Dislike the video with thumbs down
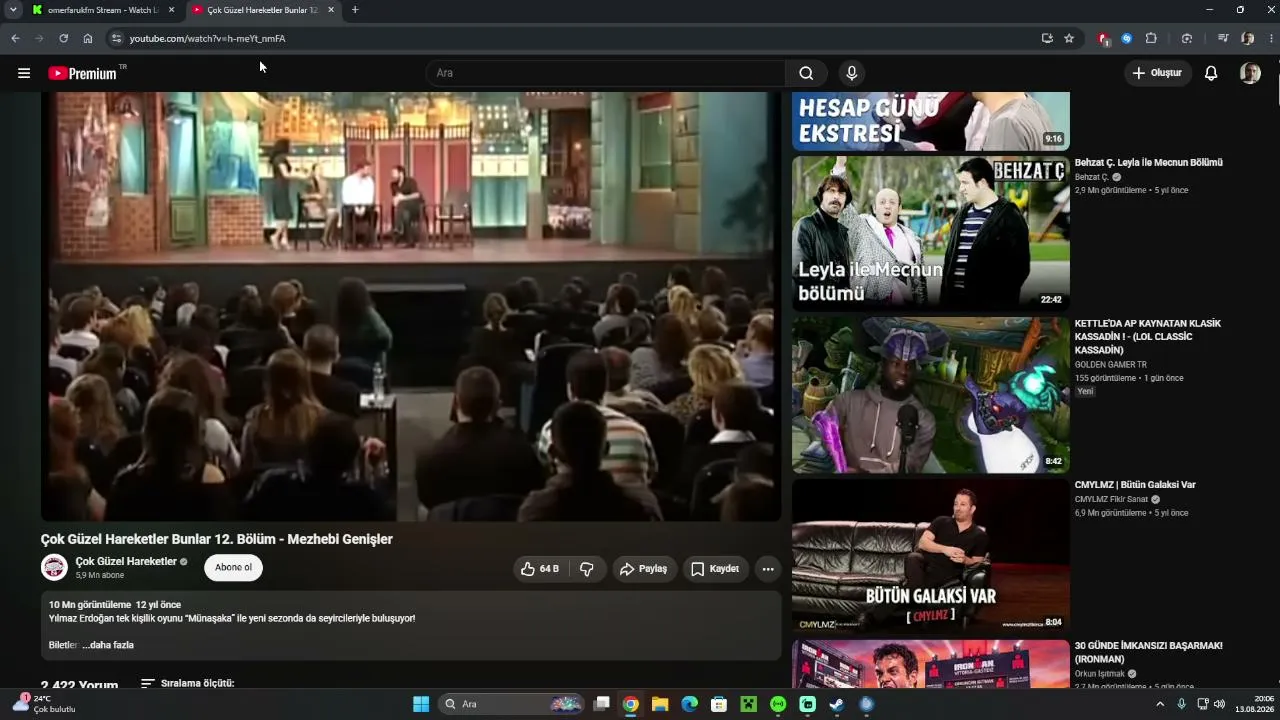Viewport: 1280px width, 720px height. pyautogui.click(x=587, y=569)
